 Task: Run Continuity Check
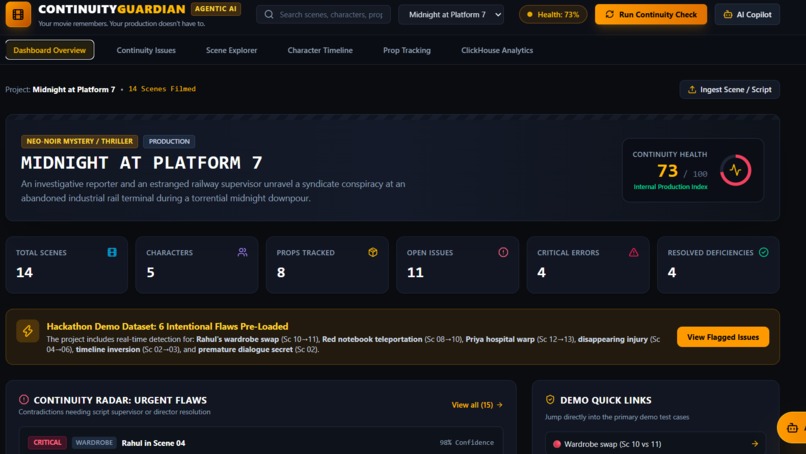651,14
